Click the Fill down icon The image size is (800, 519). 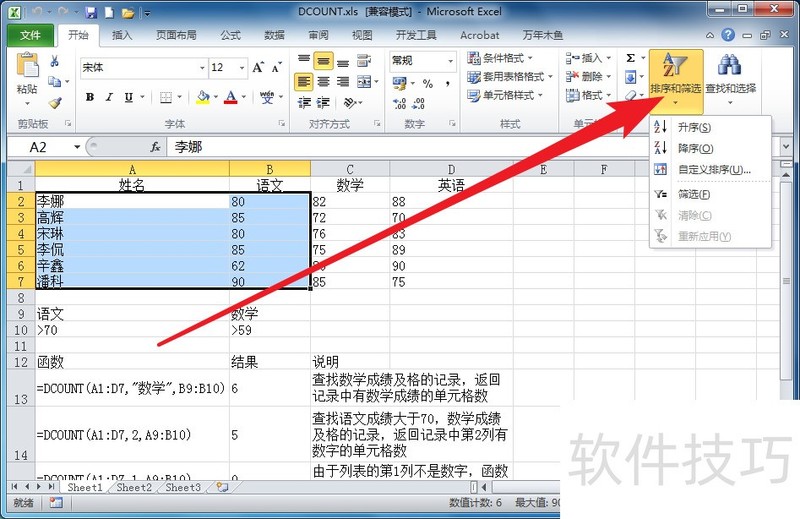coord(631,78)
